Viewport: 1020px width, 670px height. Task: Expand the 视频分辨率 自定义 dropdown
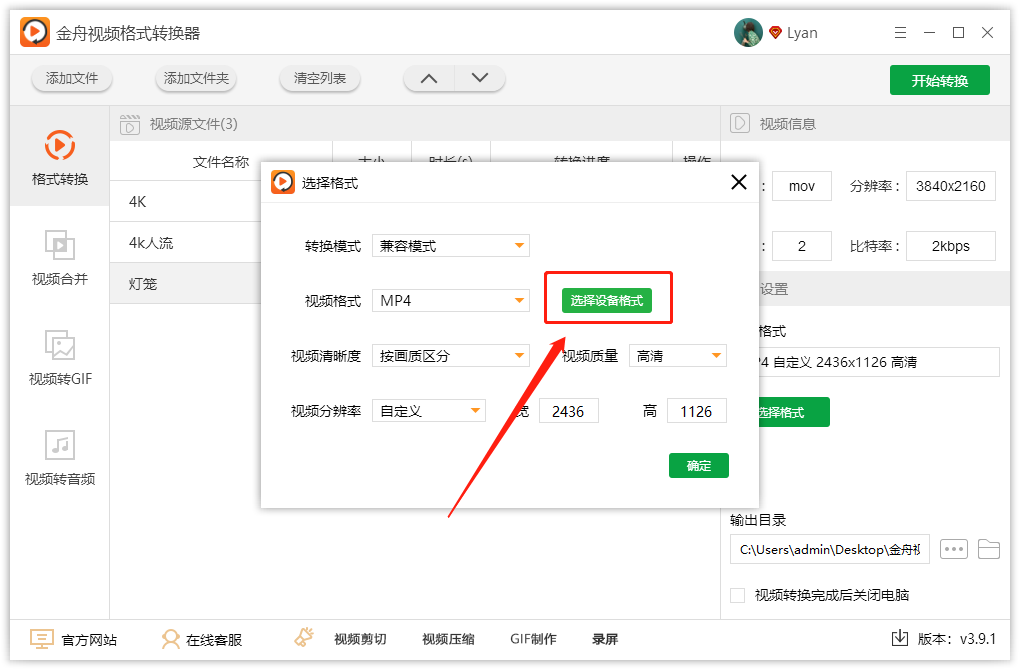(428, 410)
